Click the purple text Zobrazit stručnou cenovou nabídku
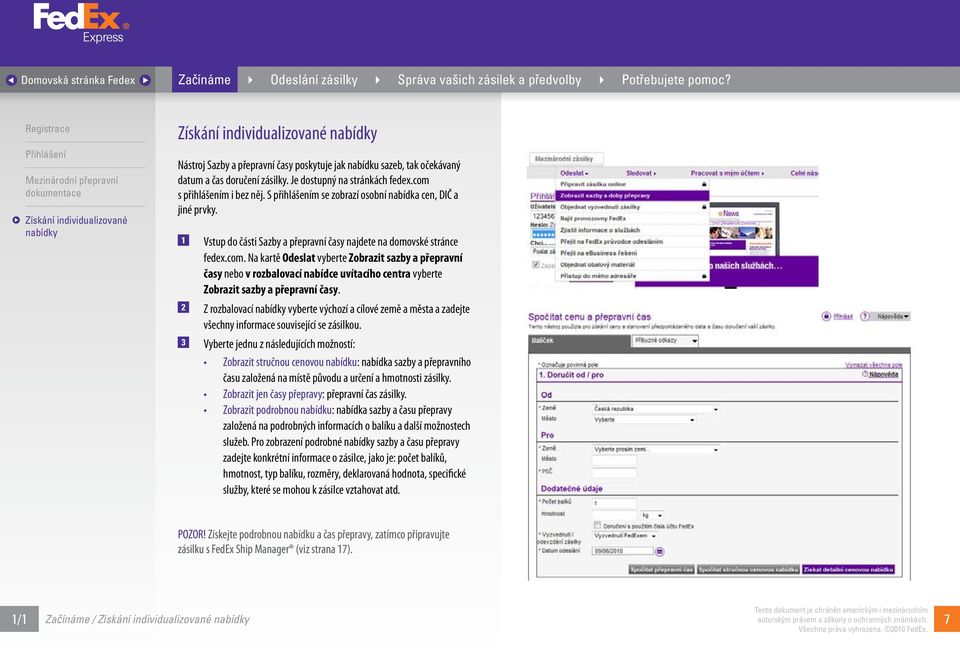This screenshot has height=648, width=960. [290, 362]
